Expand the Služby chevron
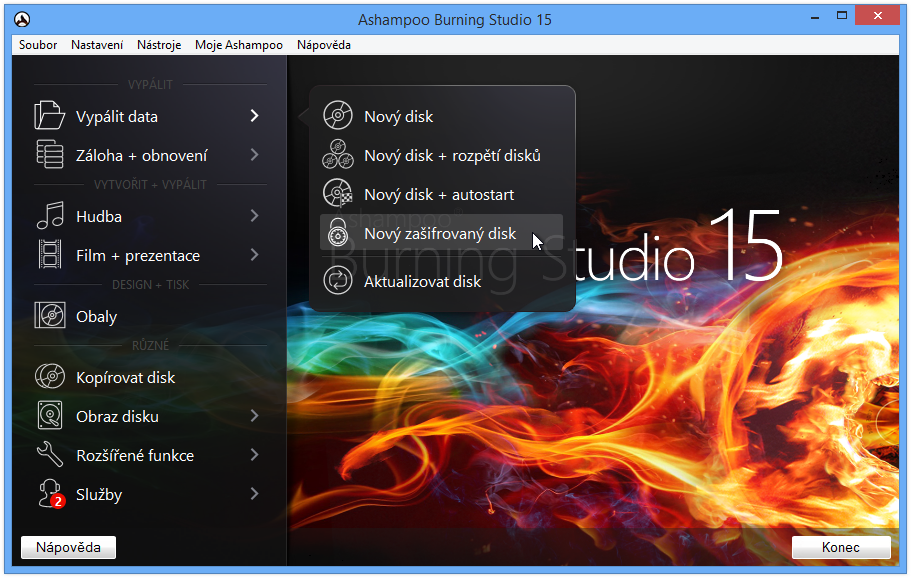This screenshot has height=578, width=911. [x=254, y=494]
